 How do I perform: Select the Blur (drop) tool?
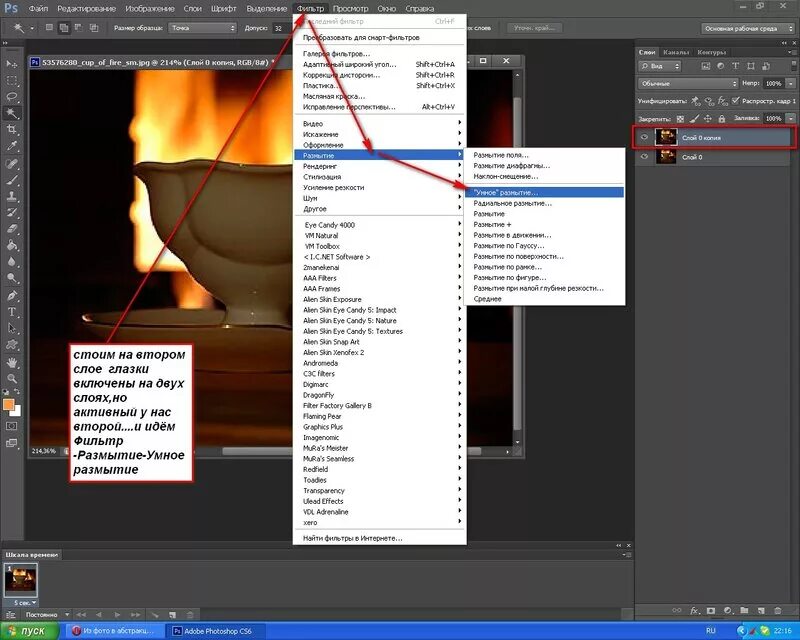tap(12, 262)
